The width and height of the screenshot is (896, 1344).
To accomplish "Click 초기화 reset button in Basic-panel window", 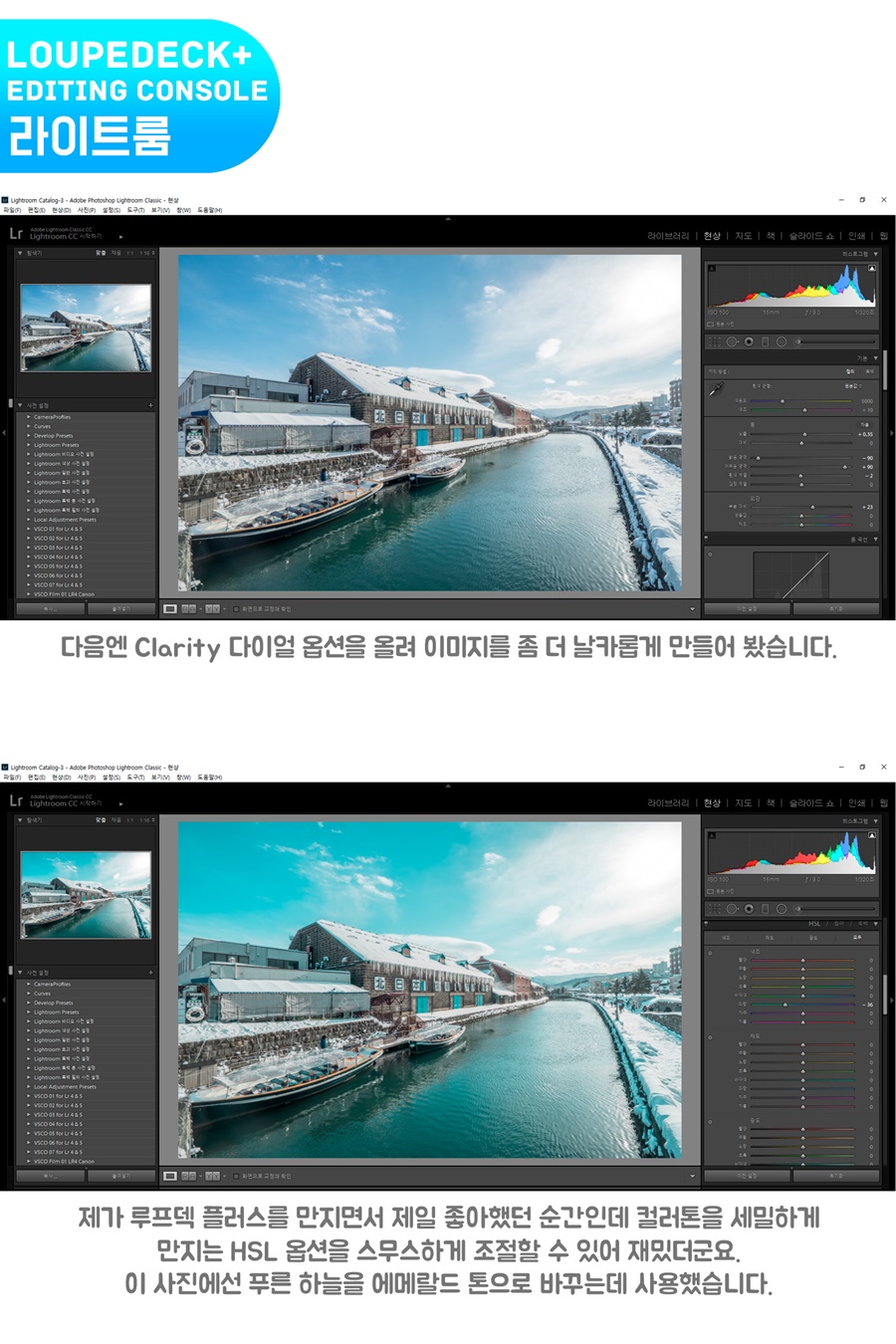I will point(836,608).
